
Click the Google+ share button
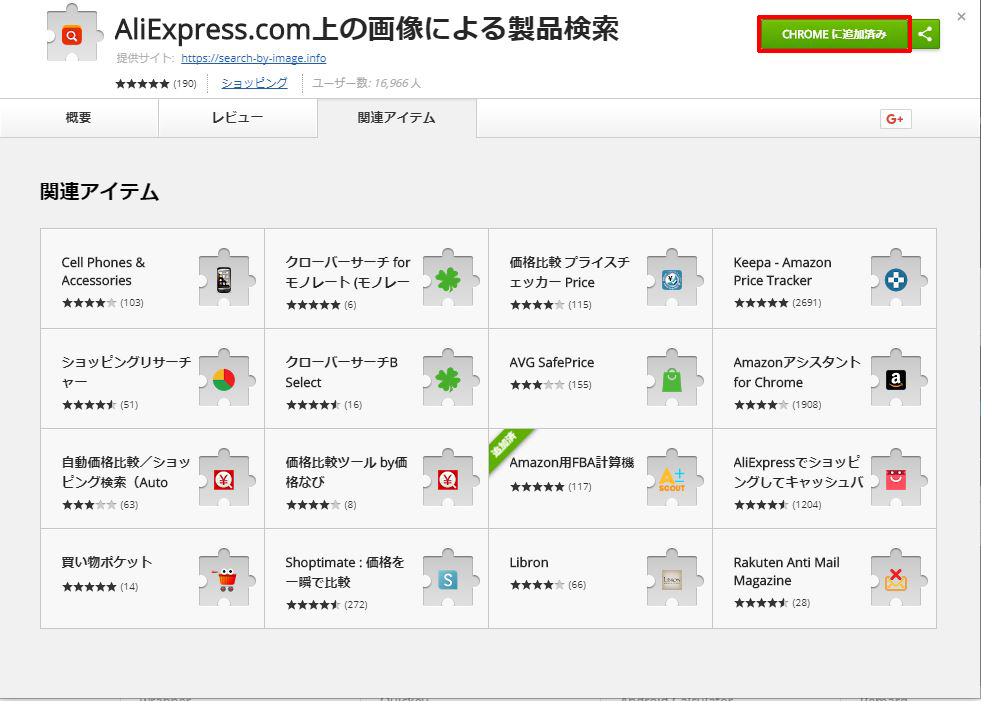tap(895, 119)
